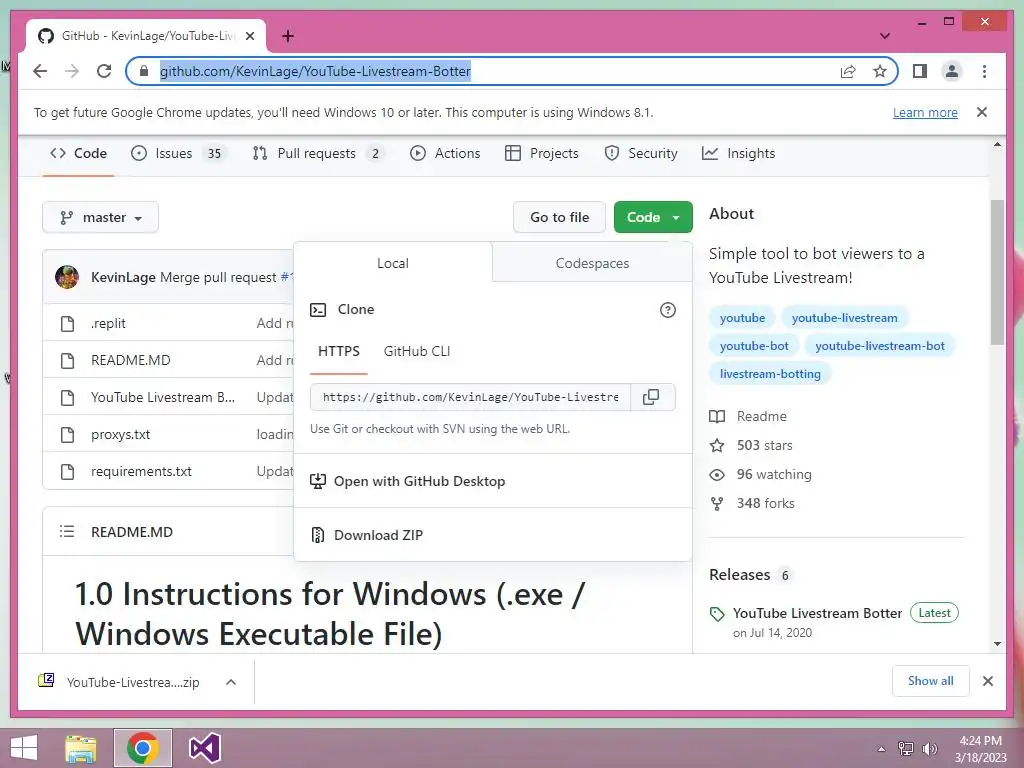Image resolution: width=1024 pixels, height=768 pixels.
Task: Click the livestream-botting topic tag
Action: click(x=770, y=374)
